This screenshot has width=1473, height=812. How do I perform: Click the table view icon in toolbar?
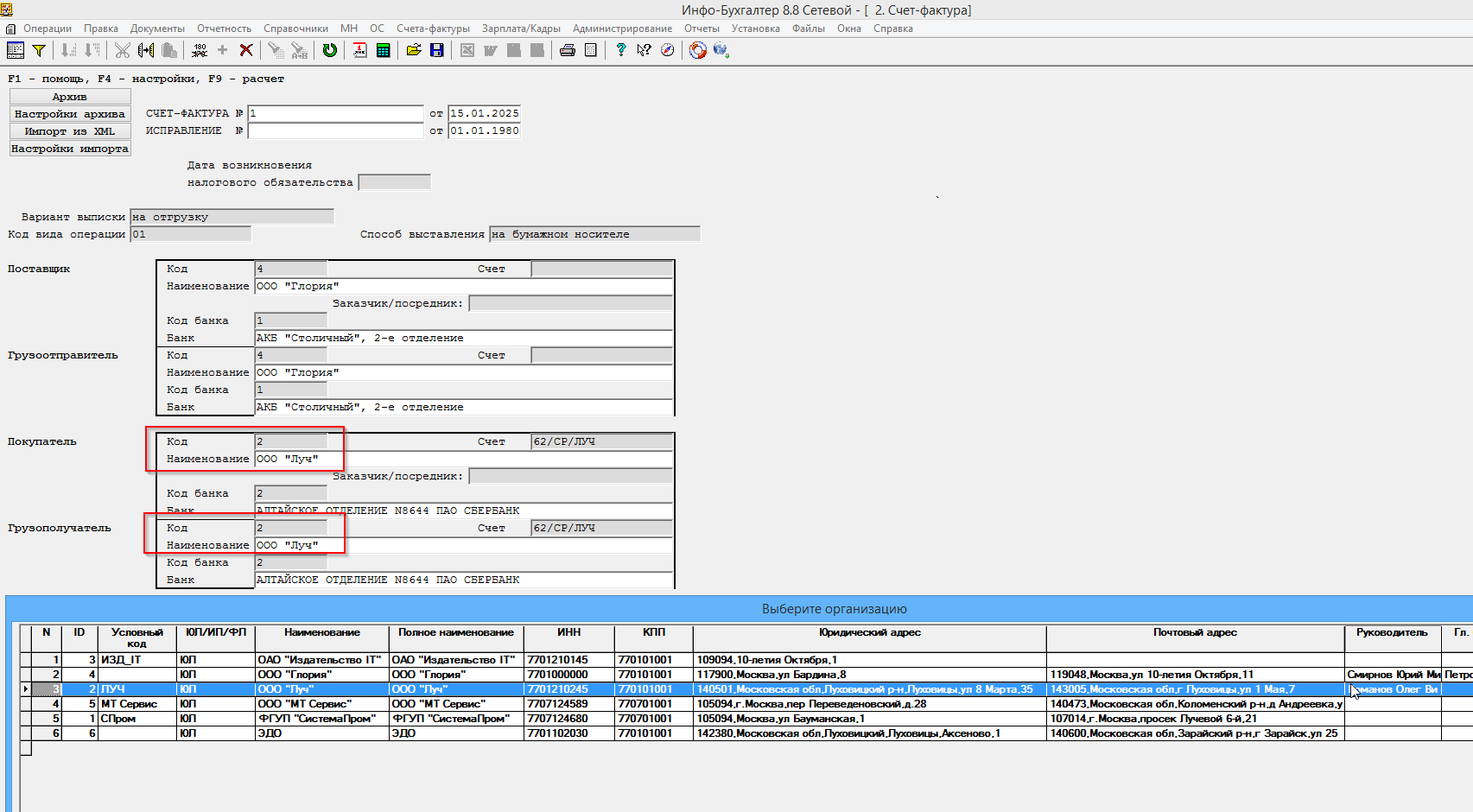[x=16, y=50]
